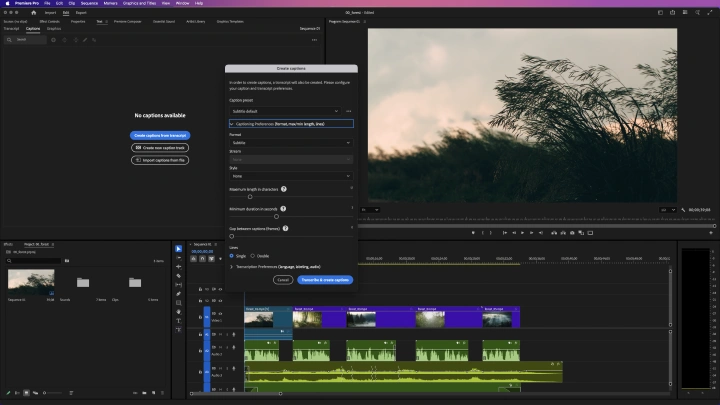Screen dimensions: 720x405
Task: Go to In point button
Action: coord(505,233)
